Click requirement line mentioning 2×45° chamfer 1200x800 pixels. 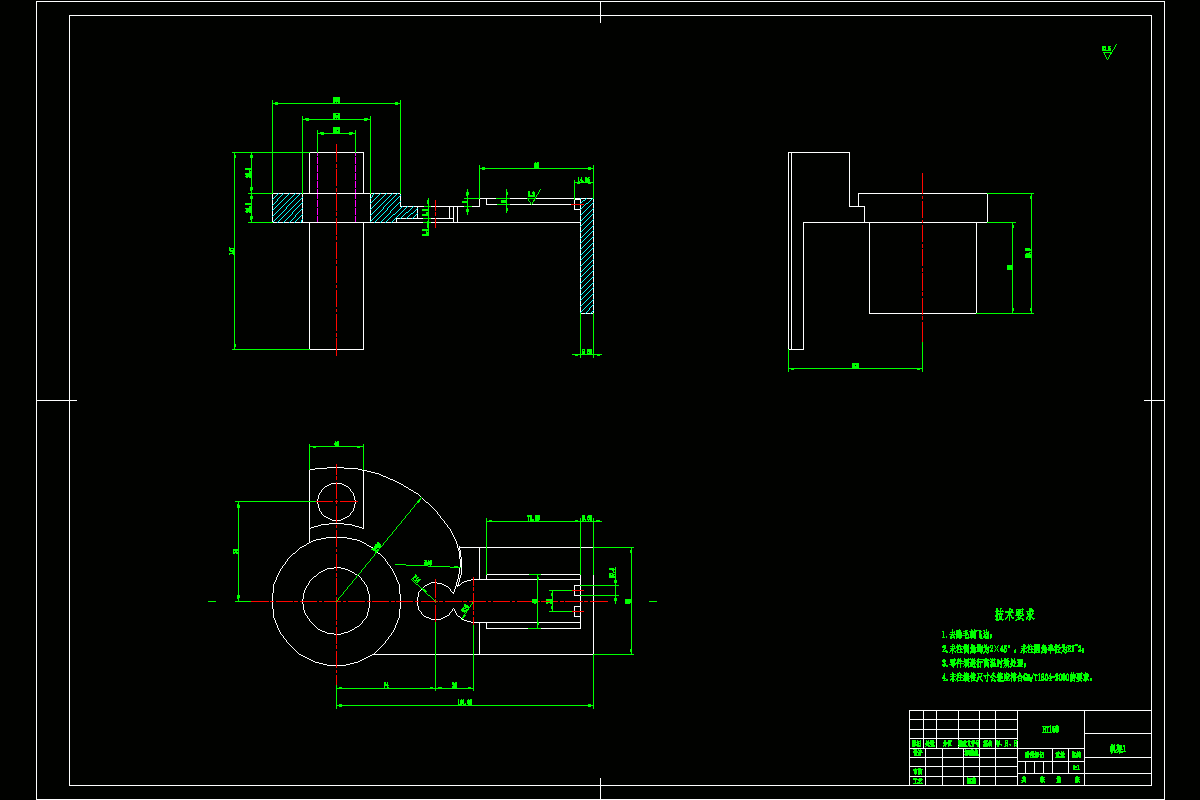[x=1013, y=648]
